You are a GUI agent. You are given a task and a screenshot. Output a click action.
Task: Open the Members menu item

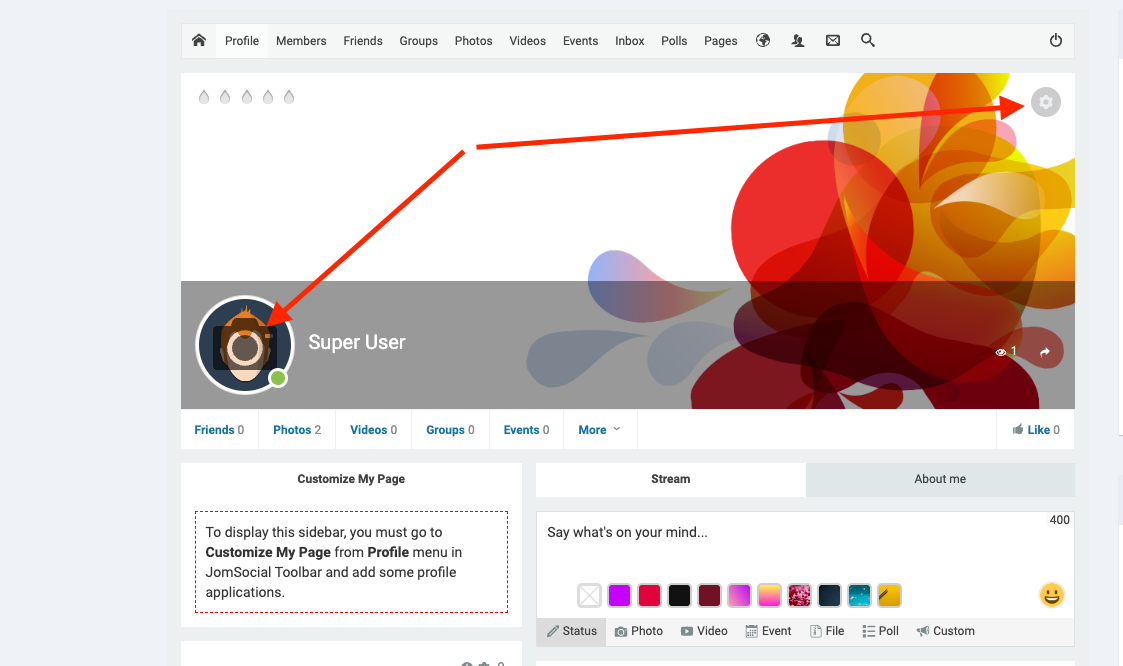(301, 41)
